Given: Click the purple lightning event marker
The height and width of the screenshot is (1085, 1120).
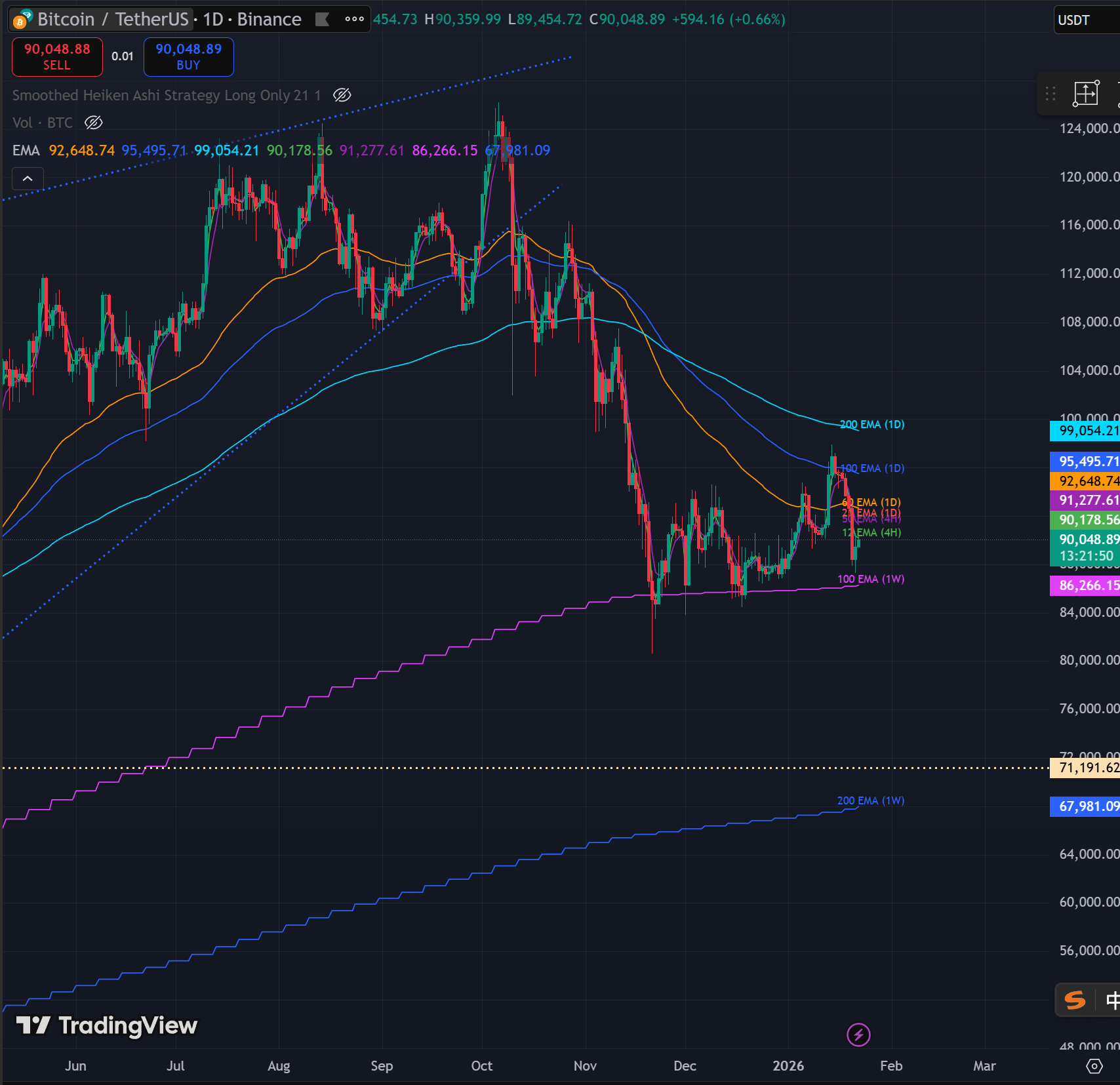Looking at the screenshot, I should [858, 1035].
